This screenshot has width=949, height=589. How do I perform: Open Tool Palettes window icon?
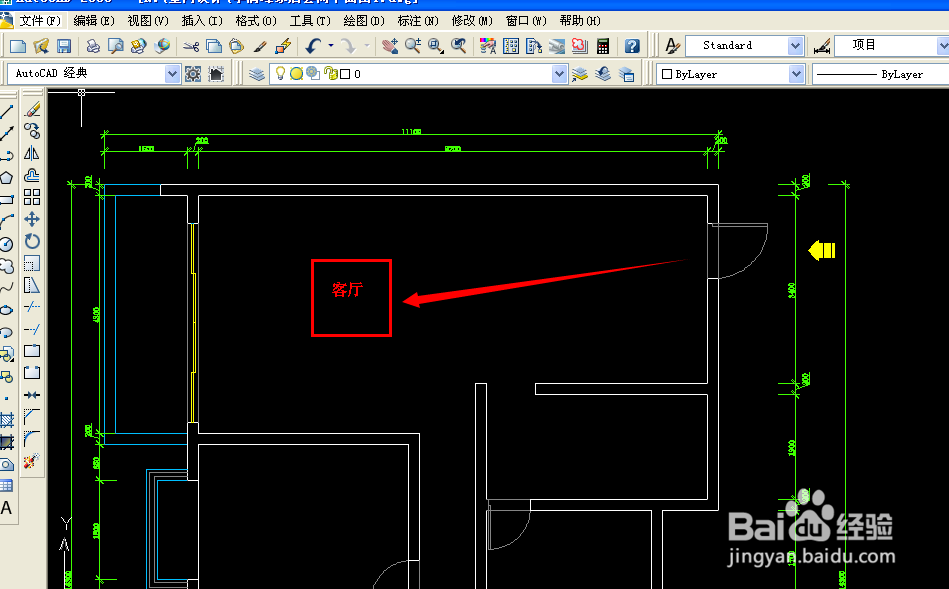[534, 46]
